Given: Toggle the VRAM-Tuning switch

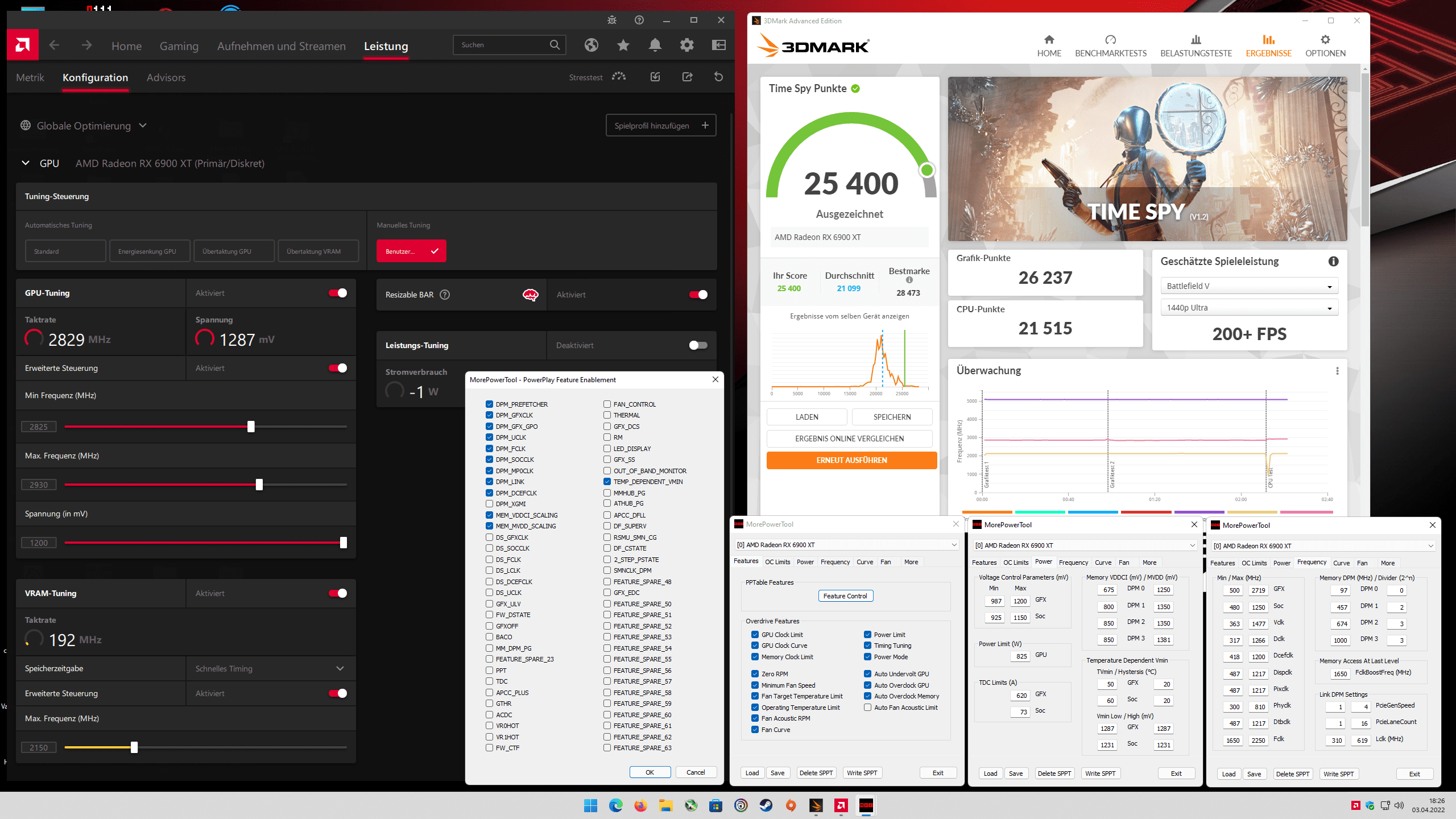Looking at the screenshot, I should [x=338, y=593].
